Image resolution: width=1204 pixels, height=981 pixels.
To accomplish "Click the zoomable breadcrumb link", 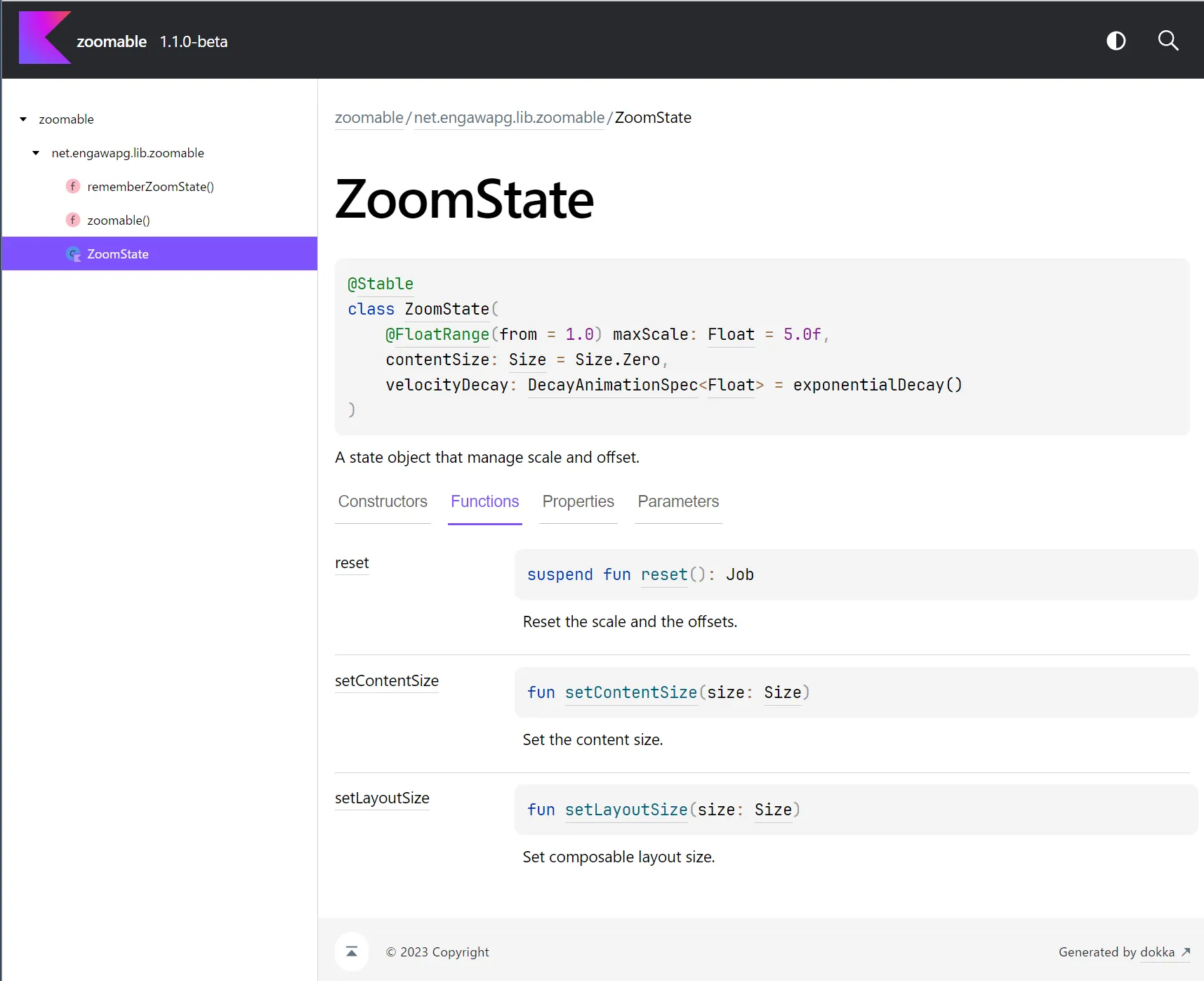I will click(369, 118).
